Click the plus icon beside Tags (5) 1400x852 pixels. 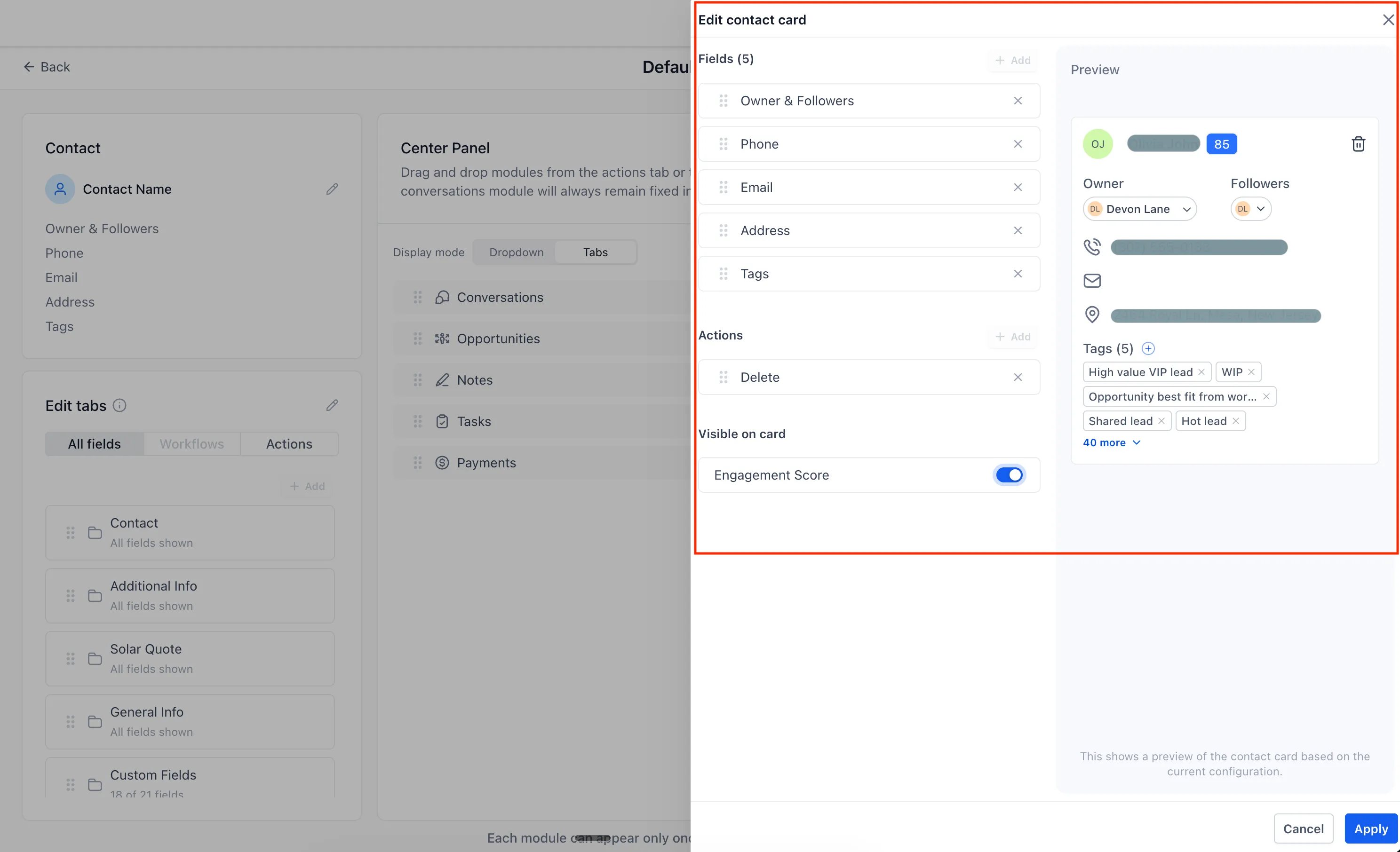point(1148,348)
